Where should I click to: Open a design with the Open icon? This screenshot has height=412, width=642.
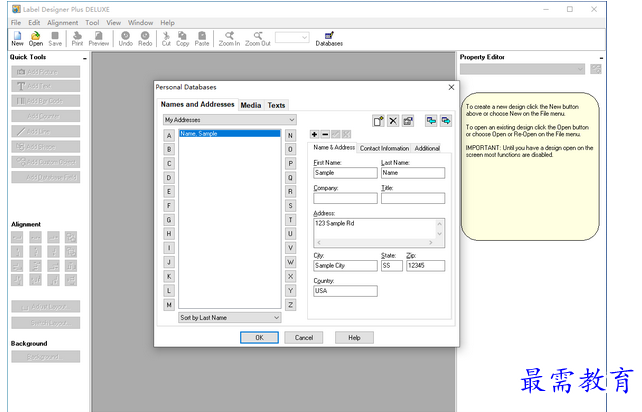[36, 38]
